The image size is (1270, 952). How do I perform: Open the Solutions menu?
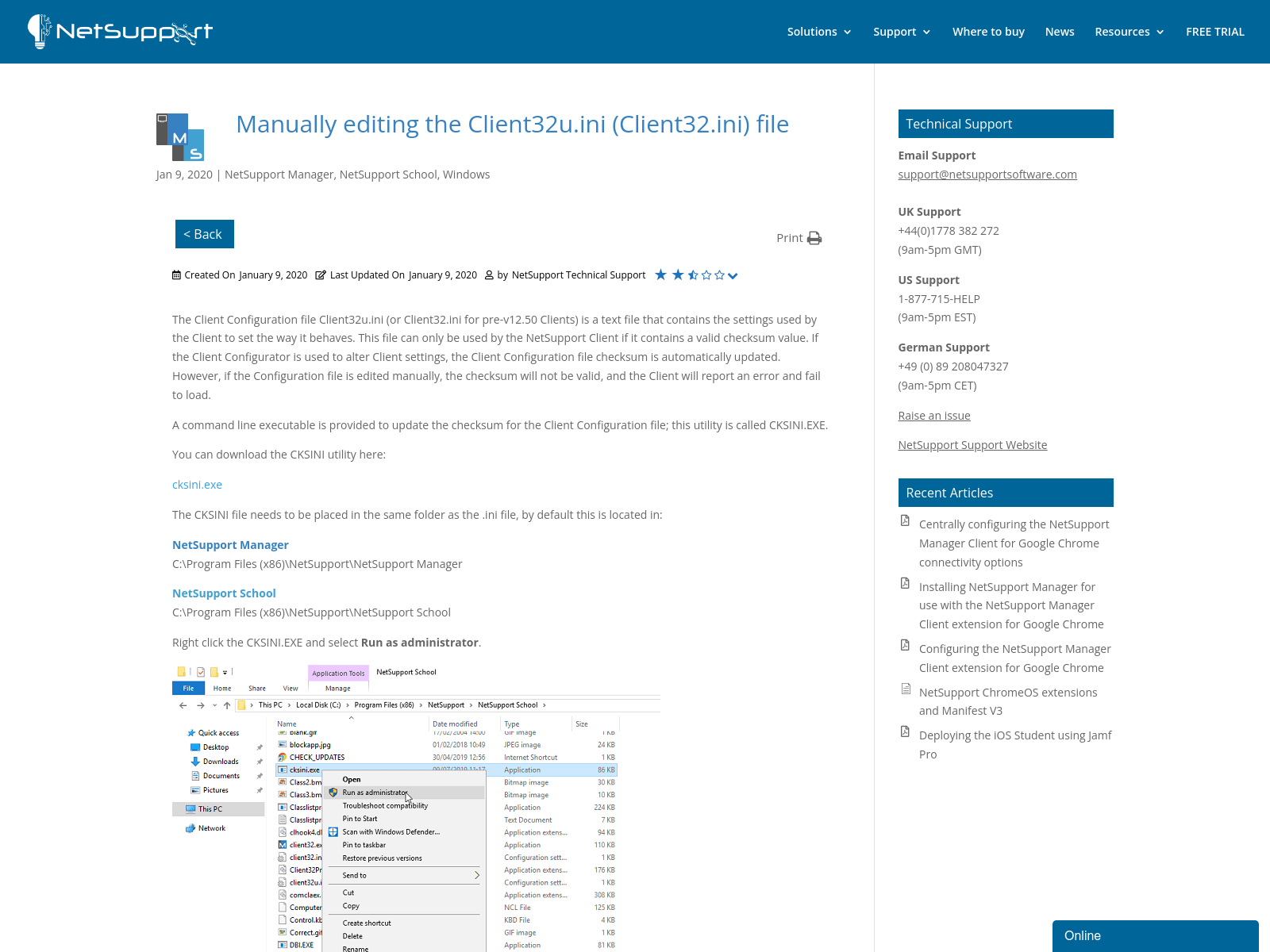pos(819,32)
